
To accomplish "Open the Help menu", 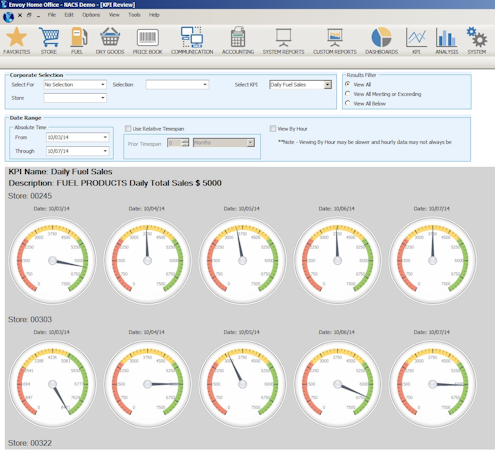I will point(154,15).
